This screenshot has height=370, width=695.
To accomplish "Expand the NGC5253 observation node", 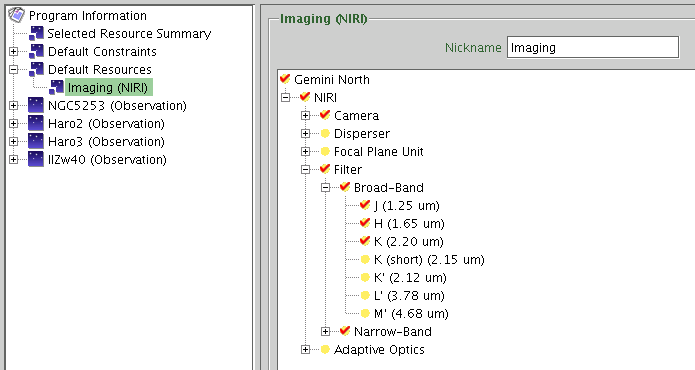I will click(13, 105).
